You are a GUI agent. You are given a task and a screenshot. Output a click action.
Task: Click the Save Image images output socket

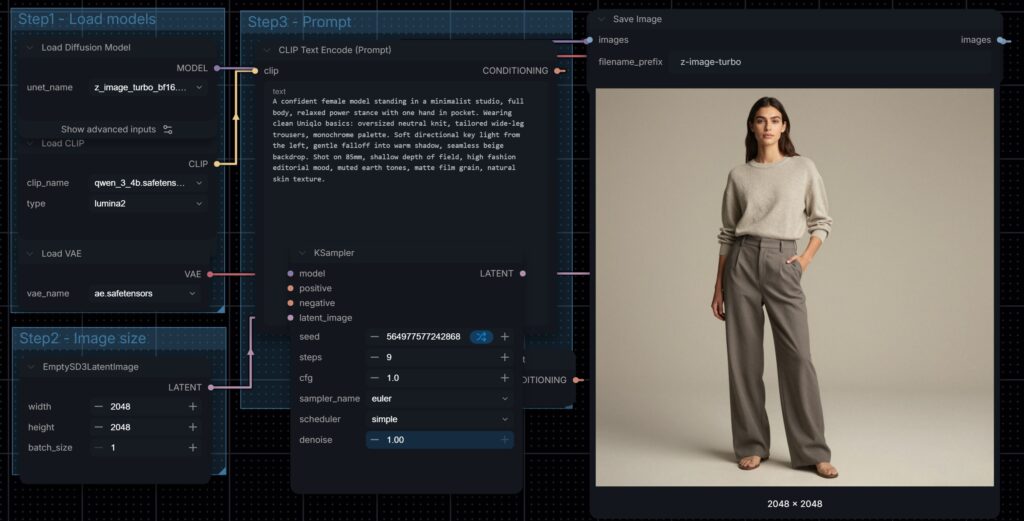point(1001,40)
